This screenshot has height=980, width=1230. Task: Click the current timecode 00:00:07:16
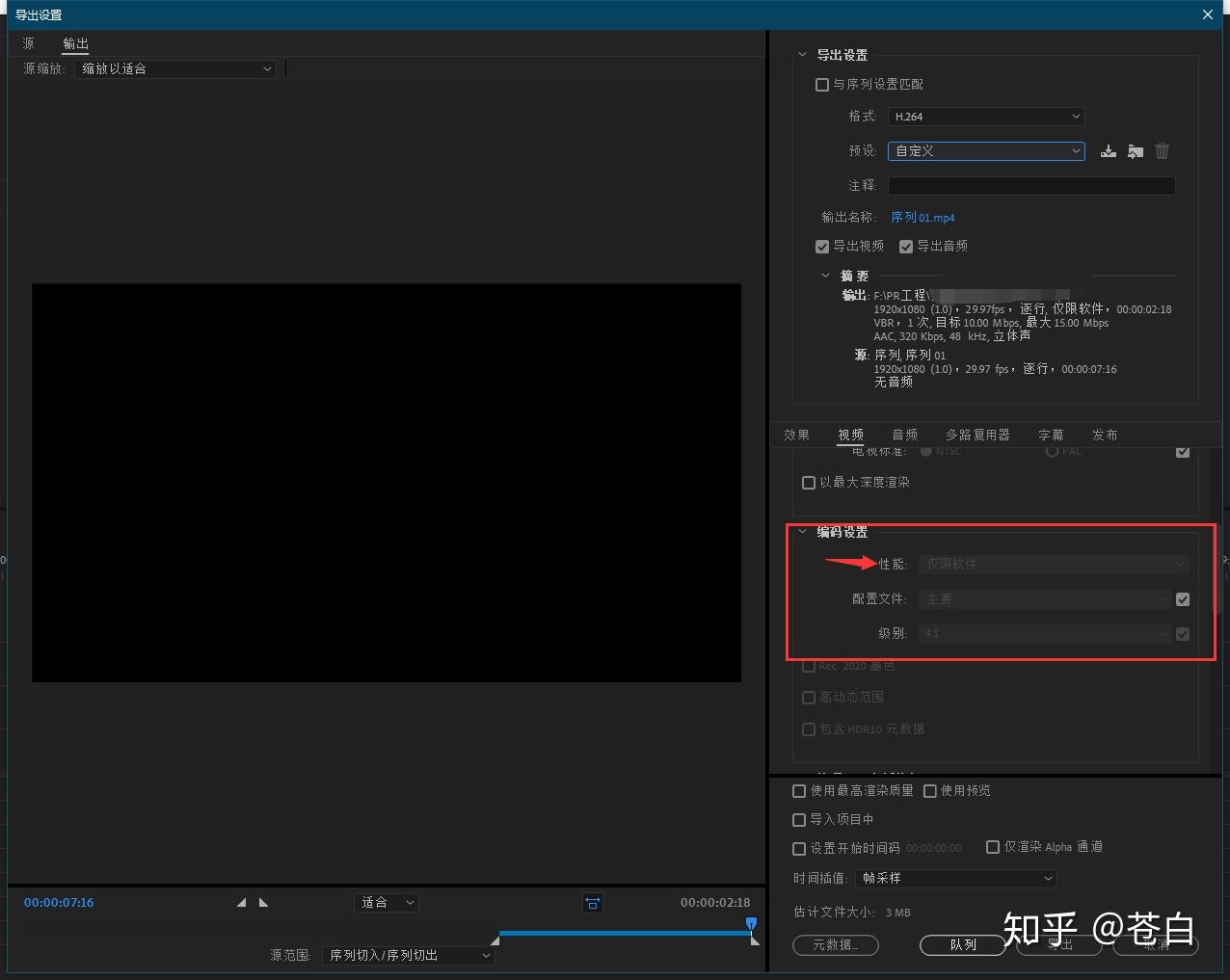tap(59, 903)
